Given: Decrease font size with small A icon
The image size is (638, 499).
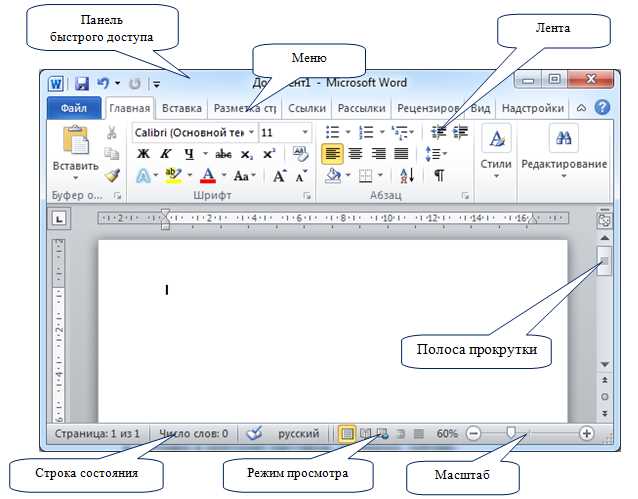Looking at the screenshot, I should coord(302,176).
